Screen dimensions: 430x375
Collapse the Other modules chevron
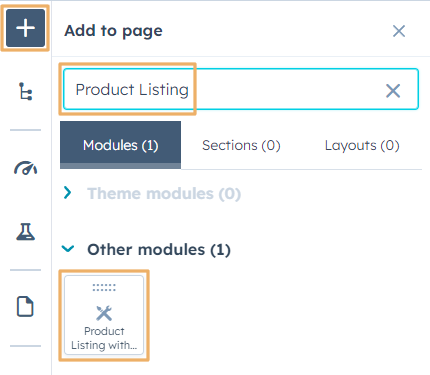click(x=68, y=249)
